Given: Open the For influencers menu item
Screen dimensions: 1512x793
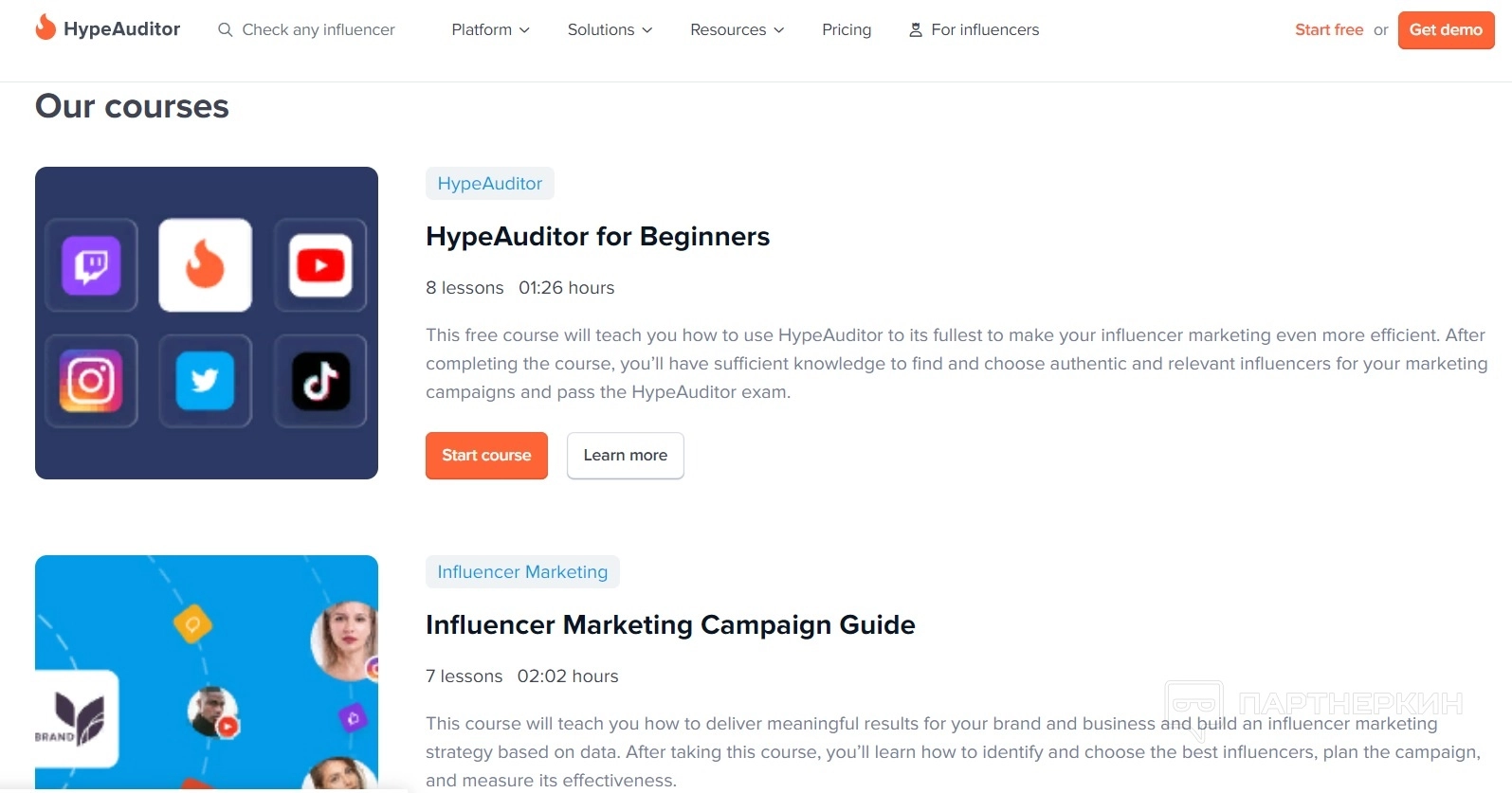Looking at the screenshot, I should click(x=985, y=30).
